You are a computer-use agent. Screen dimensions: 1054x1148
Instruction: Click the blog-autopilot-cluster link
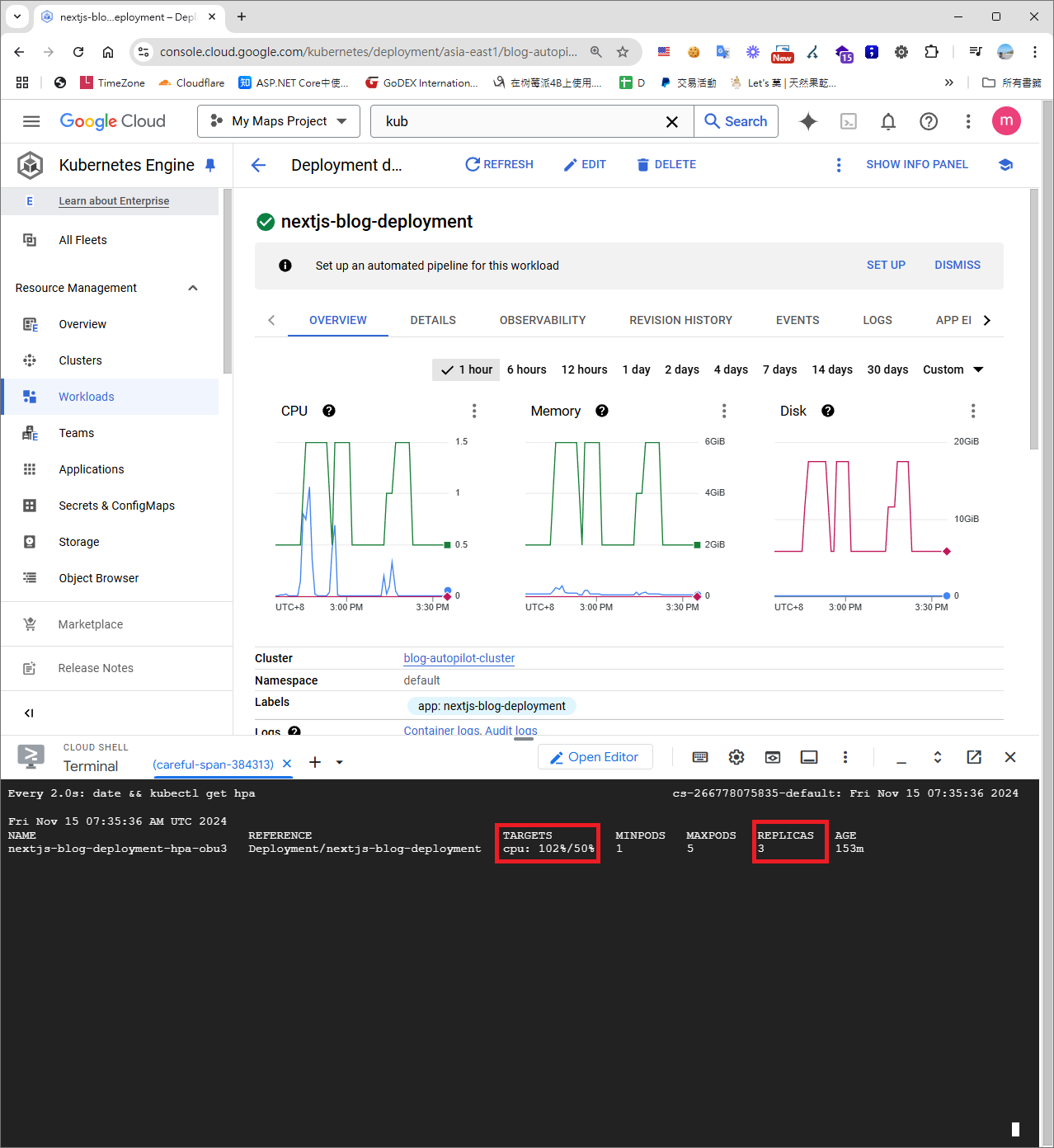click(x=459, y=658)
